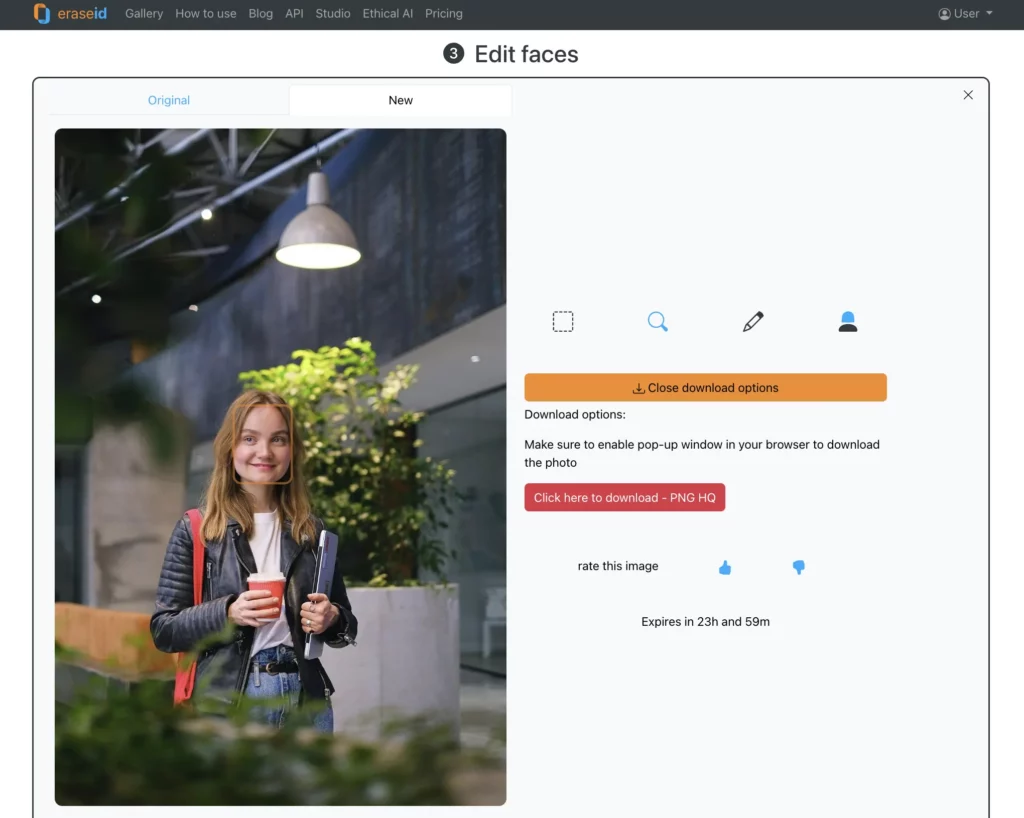This screenshot has width=1024, height=818.
Task: Click the eraseid logo icon
Action: click(42, 14)
